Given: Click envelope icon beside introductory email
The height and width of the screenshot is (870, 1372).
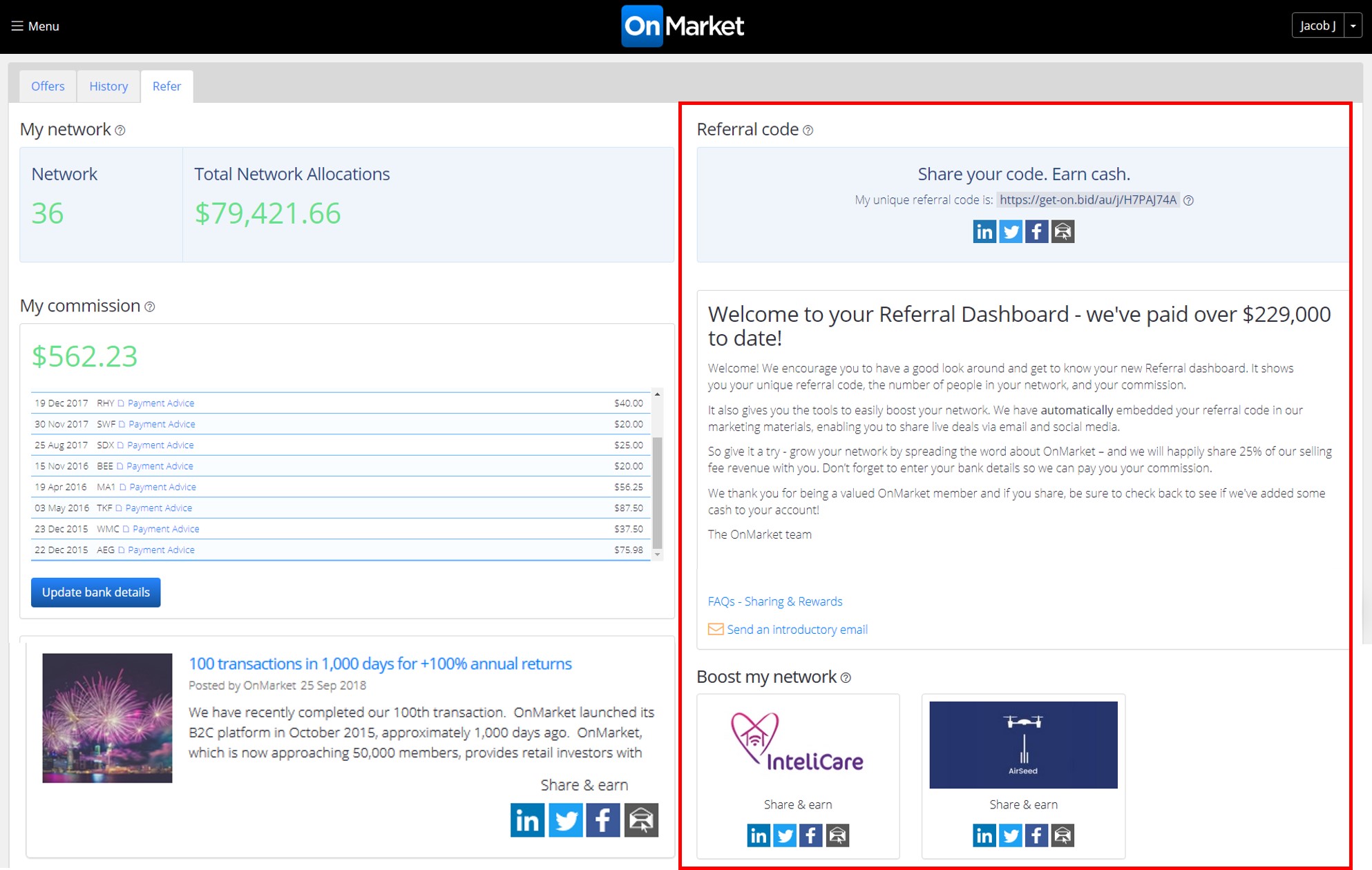Looking at the screenshot, I should click(716, 630).
